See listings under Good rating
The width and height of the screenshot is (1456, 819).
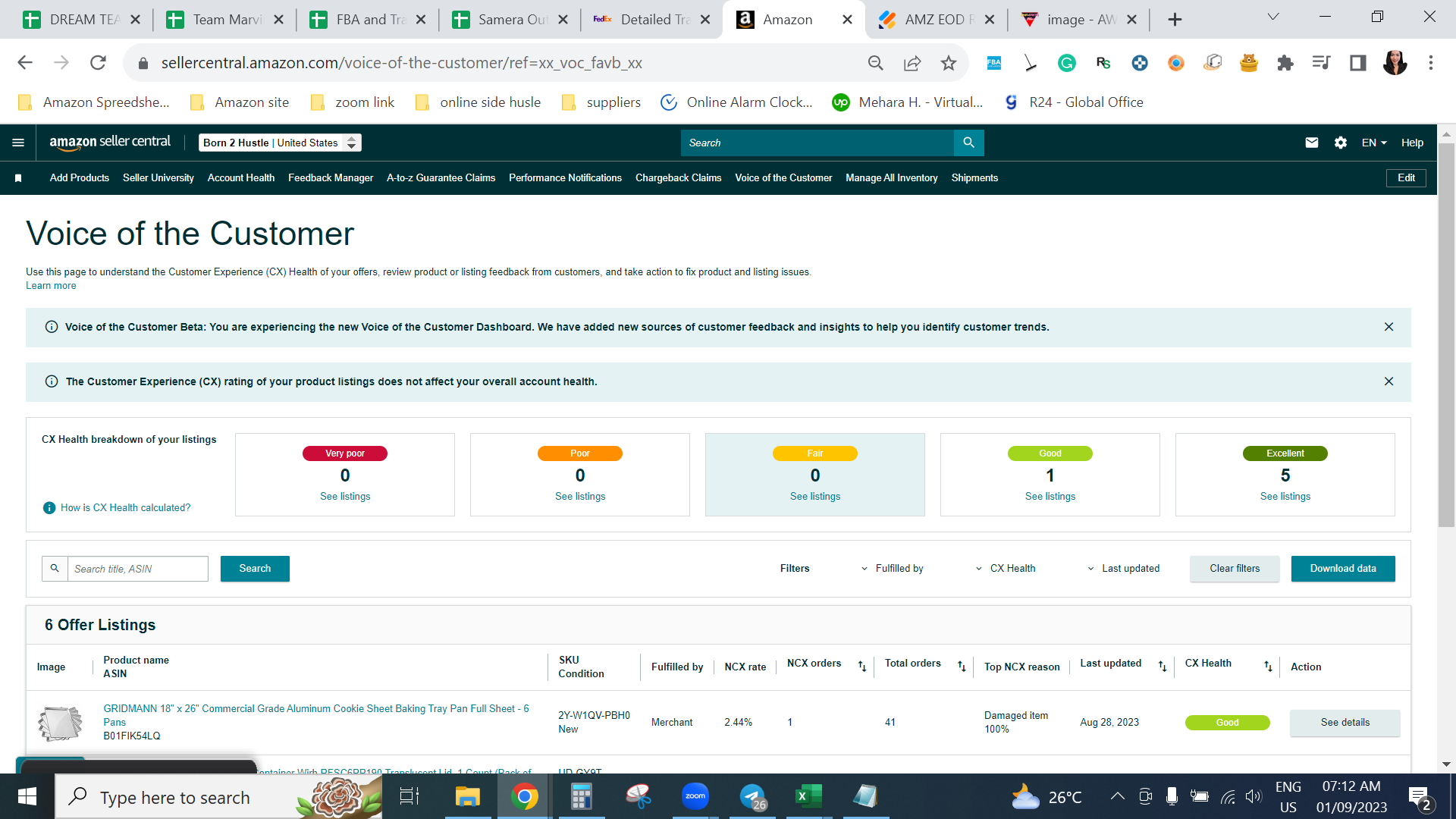[x=1050, y=497]
